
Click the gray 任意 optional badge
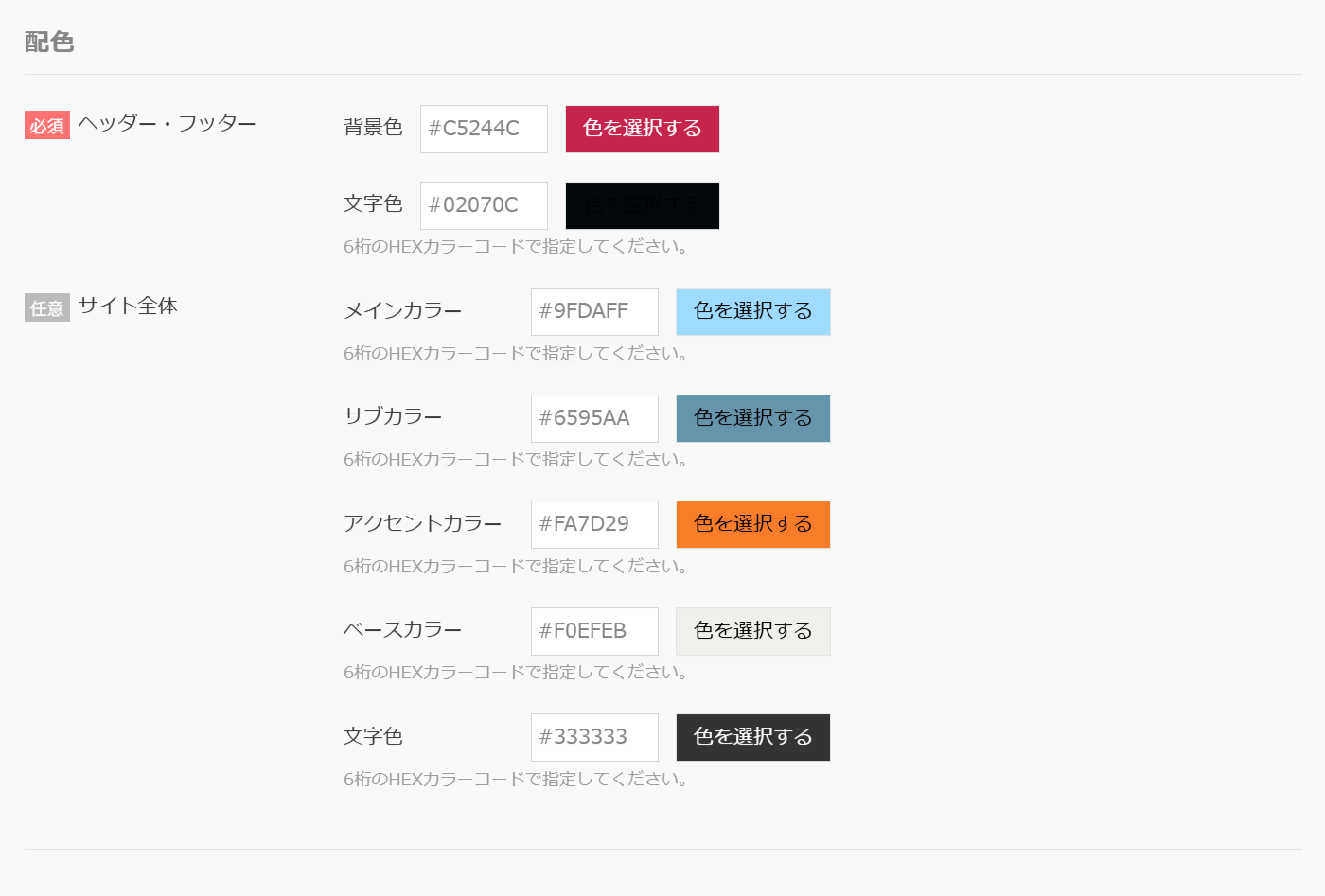point(47,308)
